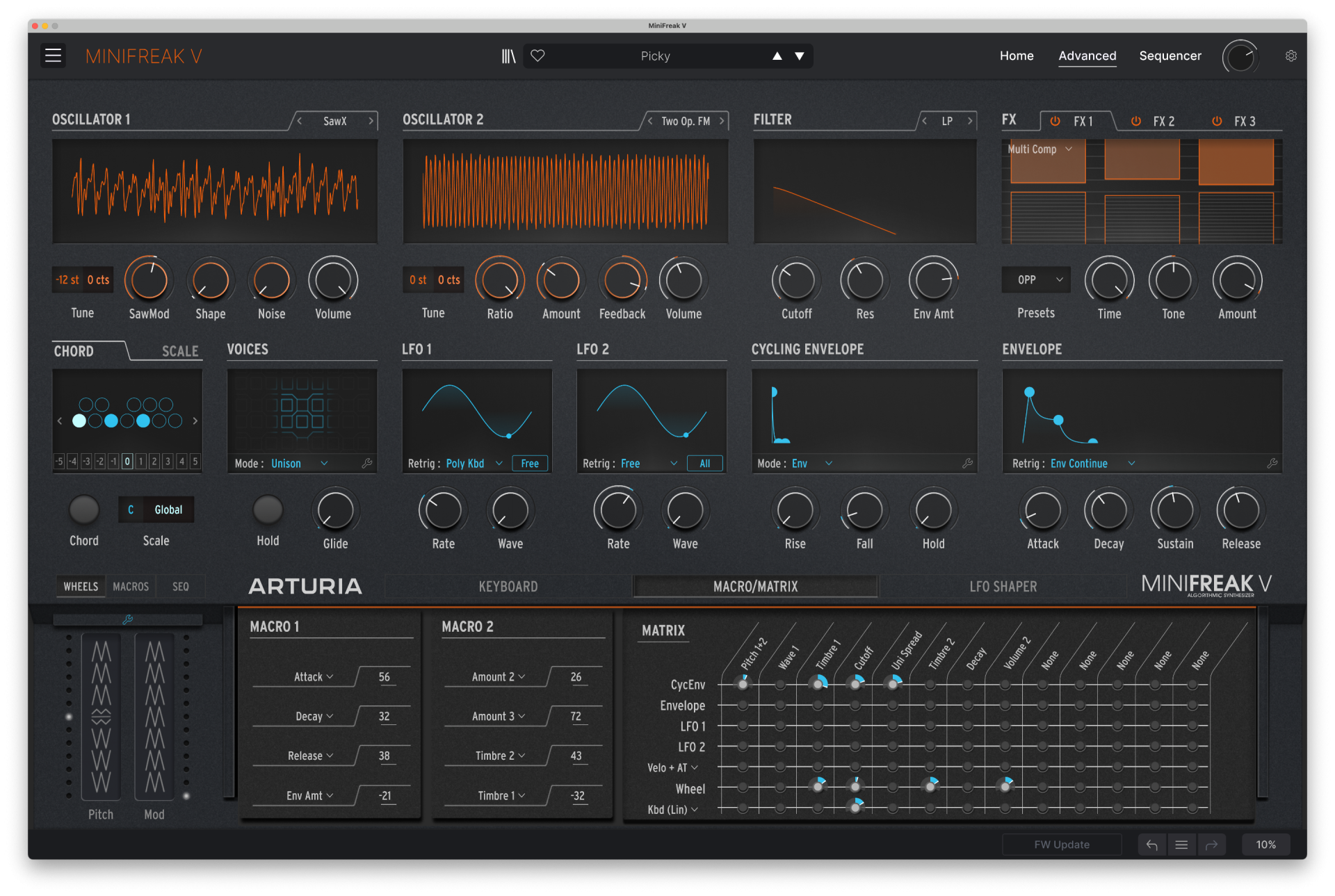Click the Cycling Envelope wrench icon
Image resolution: width=1335 pixels, height=896 pixels.
click(x=967, y=463)
